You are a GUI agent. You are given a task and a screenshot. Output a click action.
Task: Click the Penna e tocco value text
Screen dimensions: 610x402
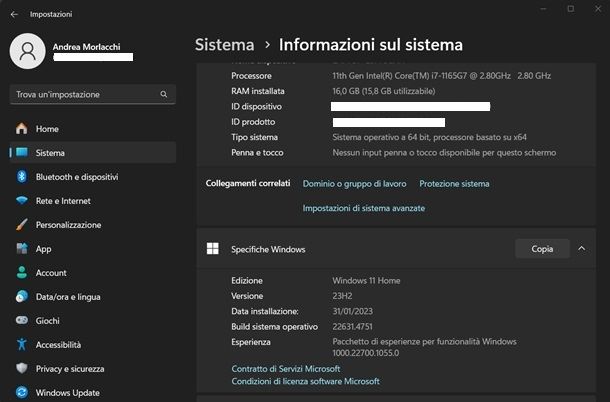coord(444,153)
